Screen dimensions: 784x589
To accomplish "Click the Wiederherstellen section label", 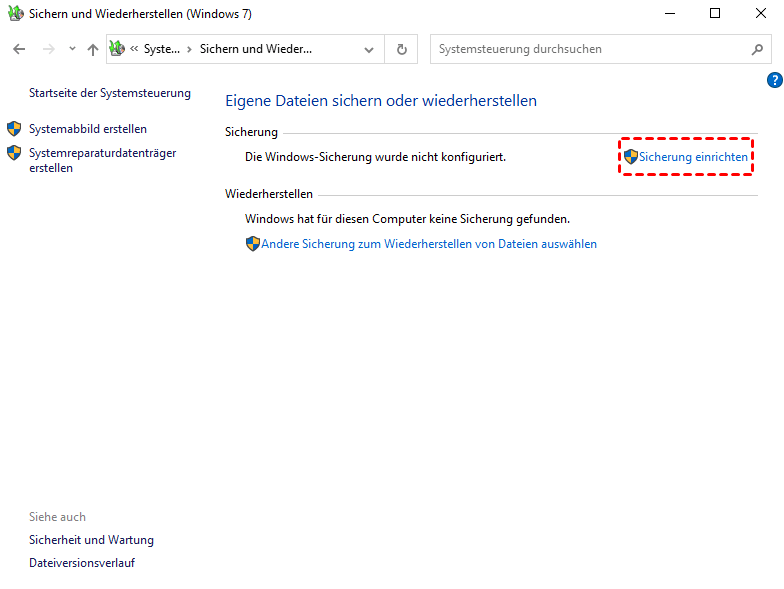I will tap(269, 194).
